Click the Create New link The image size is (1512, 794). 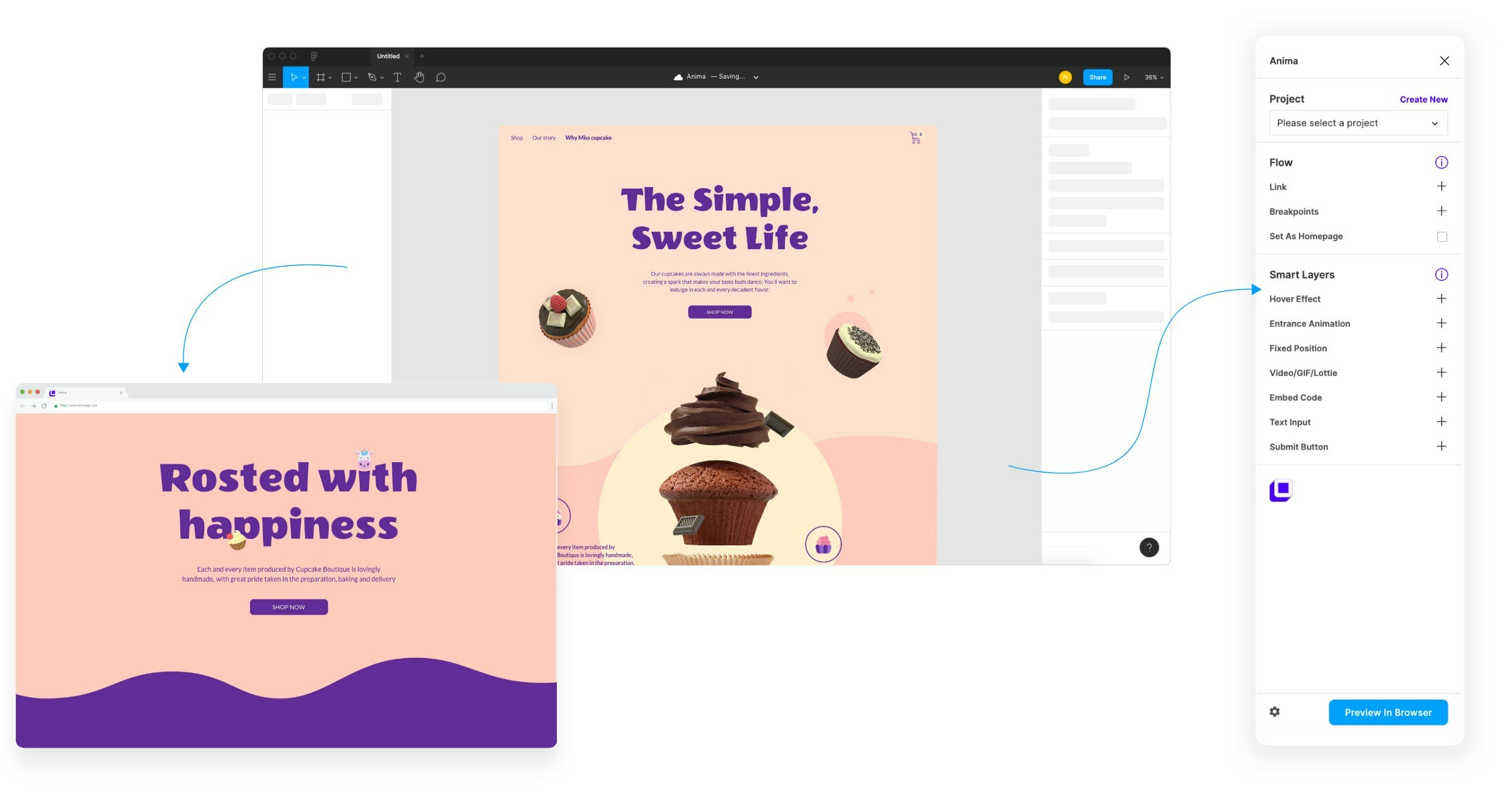(1423, 99)
